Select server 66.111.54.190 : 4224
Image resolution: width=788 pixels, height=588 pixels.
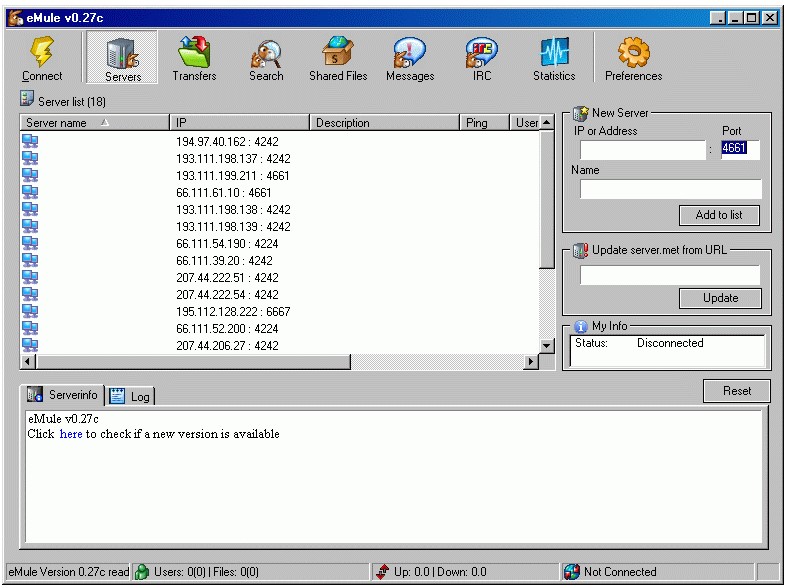227,244
